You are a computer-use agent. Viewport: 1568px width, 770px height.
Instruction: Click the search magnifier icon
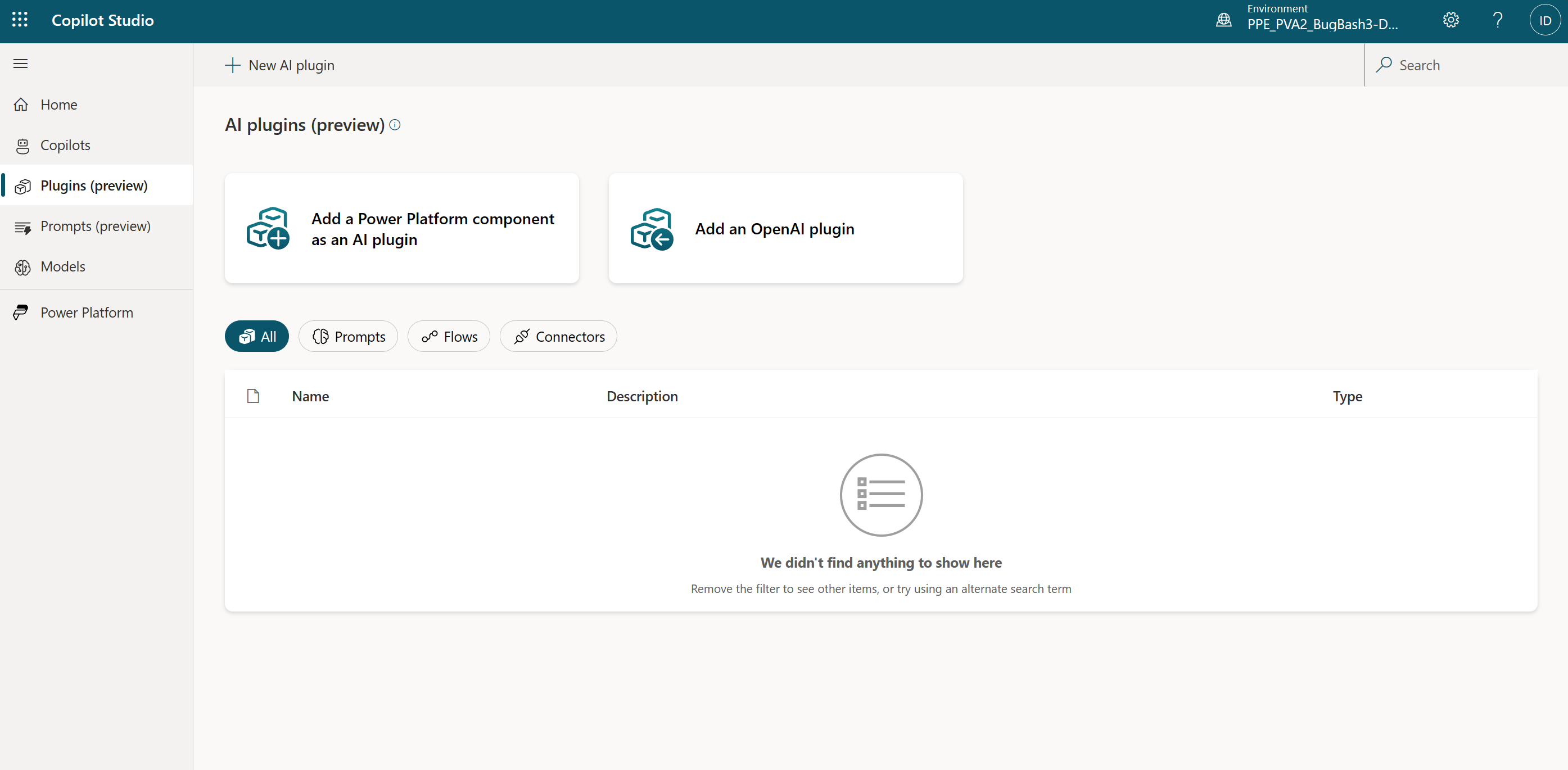1384,65
